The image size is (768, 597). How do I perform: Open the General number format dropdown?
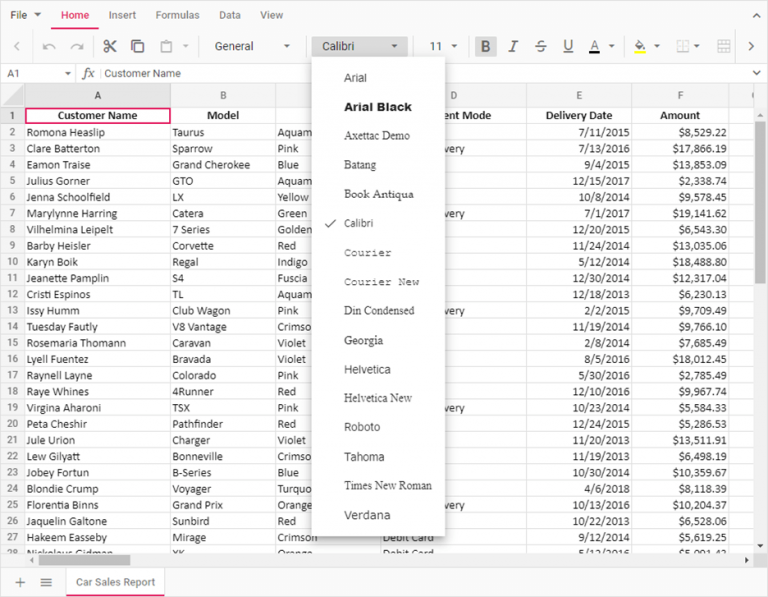click(x=252, y=46)
